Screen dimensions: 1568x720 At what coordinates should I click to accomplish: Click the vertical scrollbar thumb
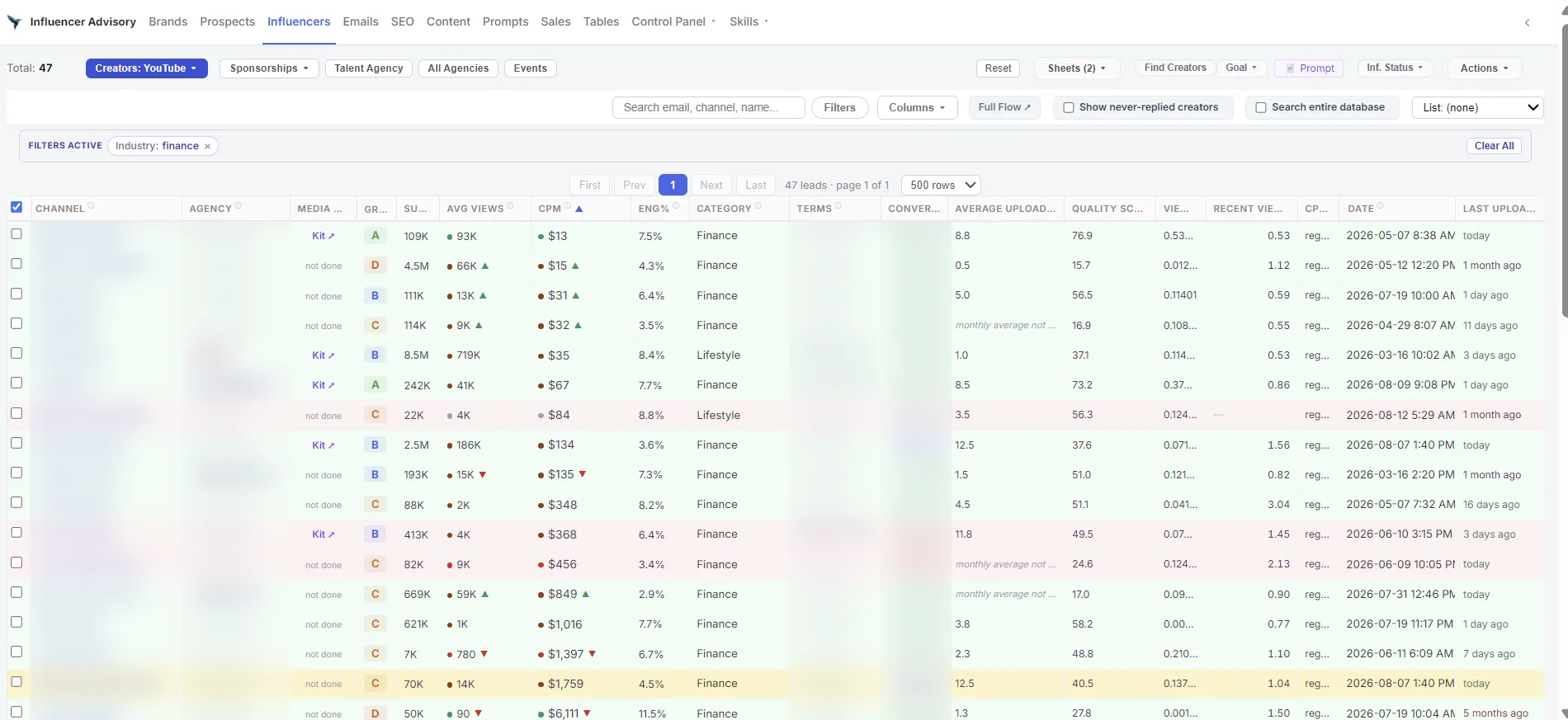[x=1563, y=169]
